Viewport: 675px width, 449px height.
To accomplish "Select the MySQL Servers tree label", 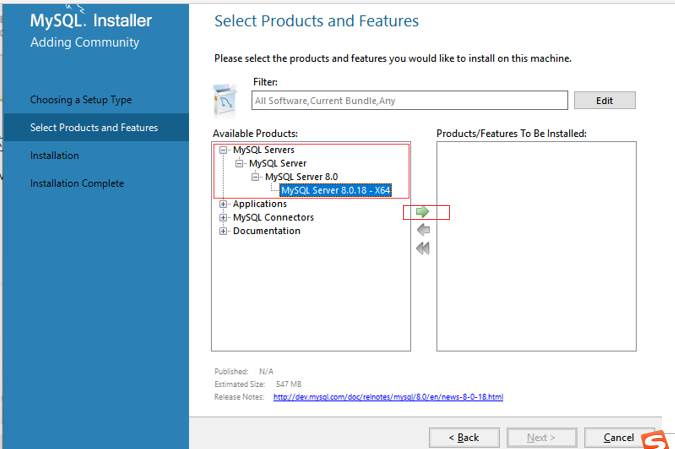I will (263, 150).
